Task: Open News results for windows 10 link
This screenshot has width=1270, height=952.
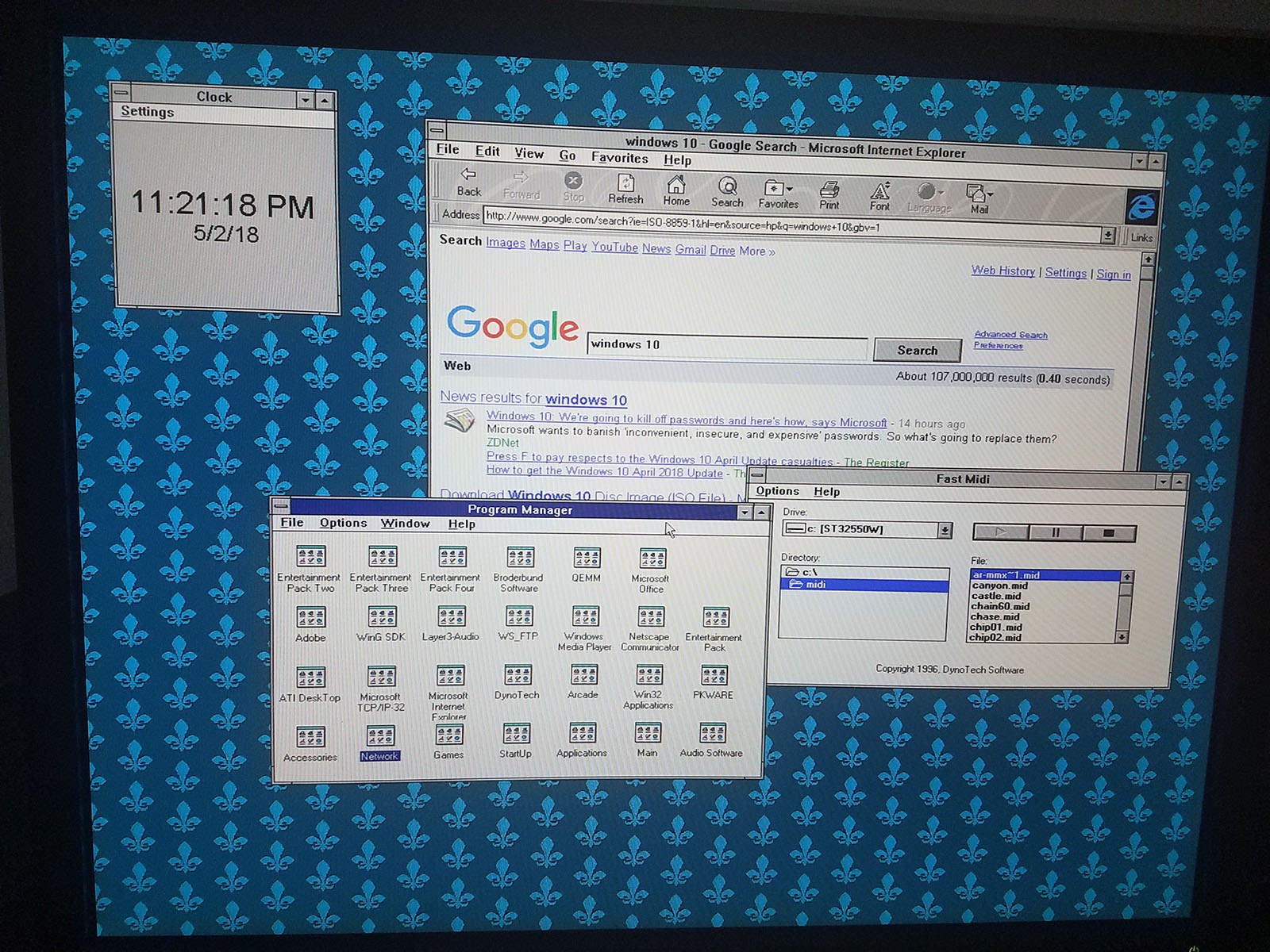Action: (x=533, y=398)
